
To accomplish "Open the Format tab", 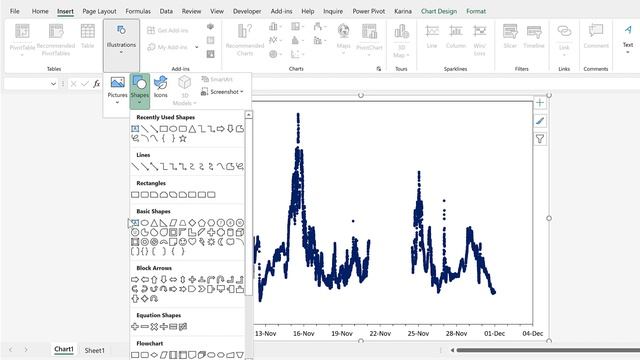I will [476, 11].
